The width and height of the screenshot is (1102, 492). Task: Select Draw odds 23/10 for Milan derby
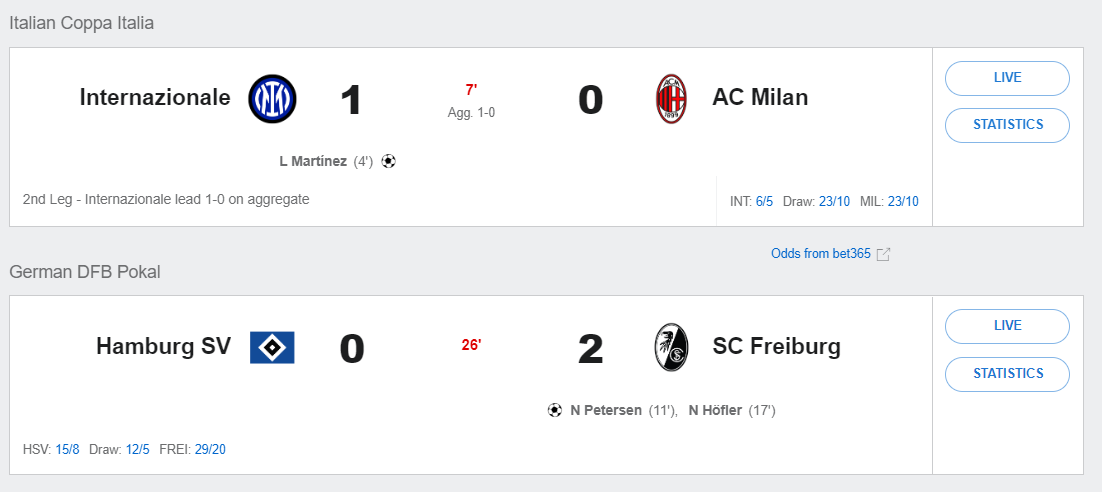click(x=834, y=201)
